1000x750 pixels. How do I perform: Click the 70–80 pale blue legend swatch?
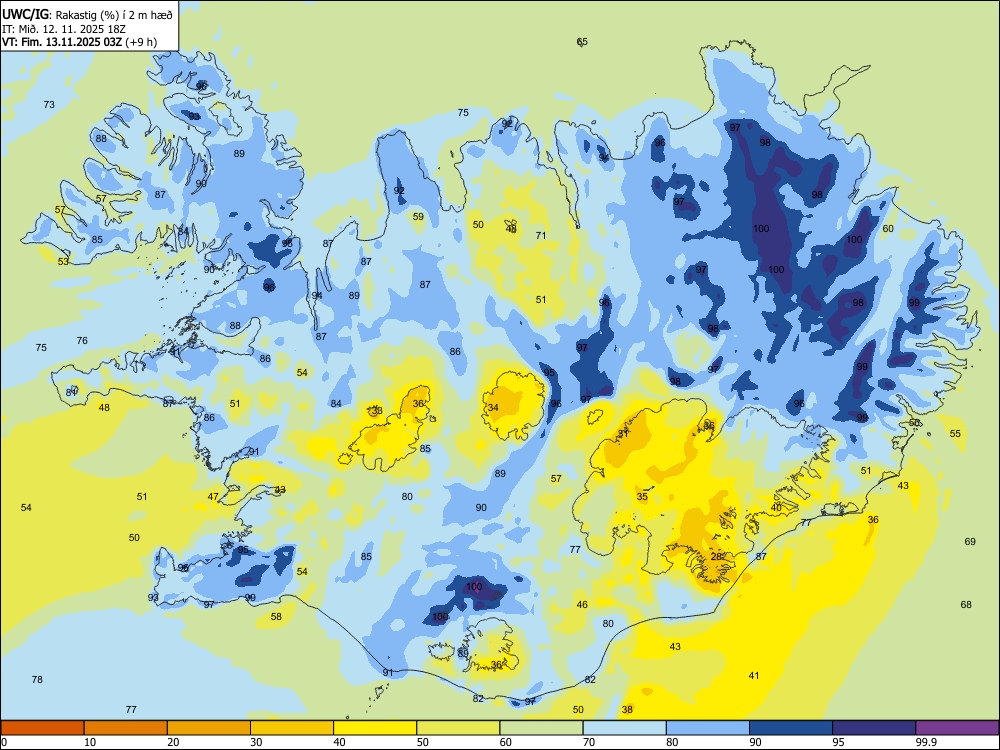(624, 728)
